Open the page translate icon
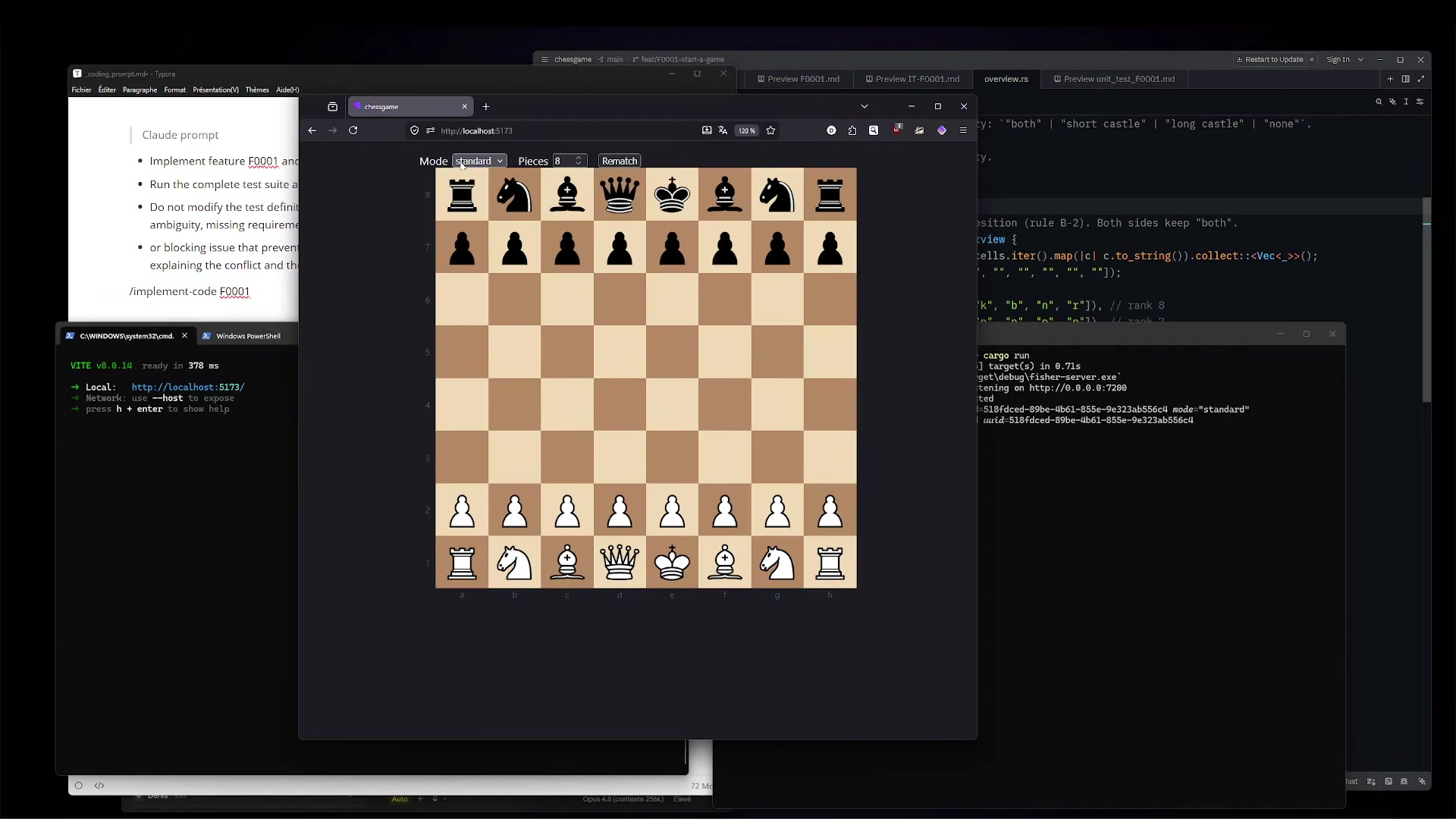 pos(723,130)
